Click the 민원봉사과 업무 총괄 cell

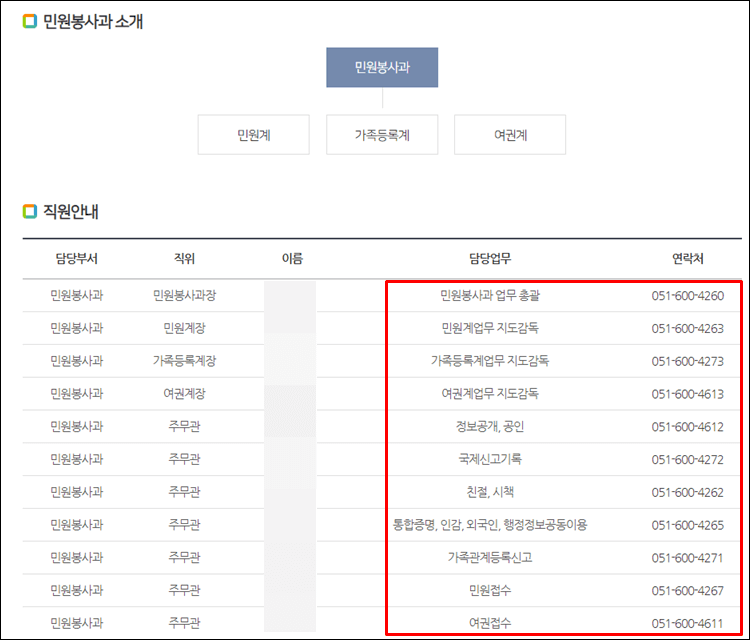click(490, 296)
